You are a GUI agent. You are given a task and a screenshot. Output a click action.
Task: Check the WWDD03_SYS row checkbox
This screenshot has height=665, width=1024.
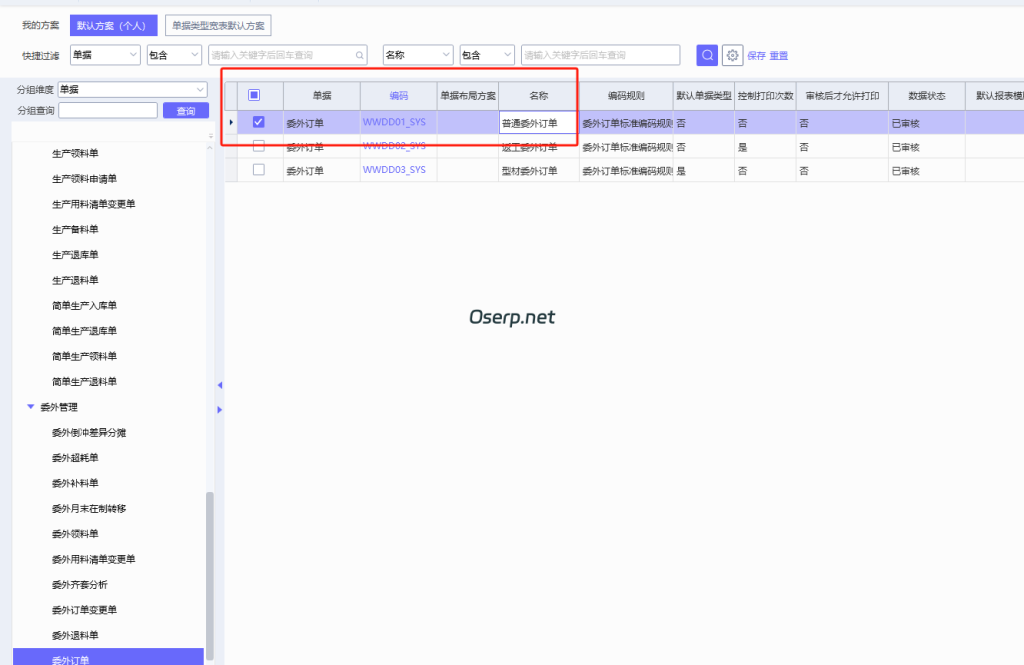tap(259, 170)
